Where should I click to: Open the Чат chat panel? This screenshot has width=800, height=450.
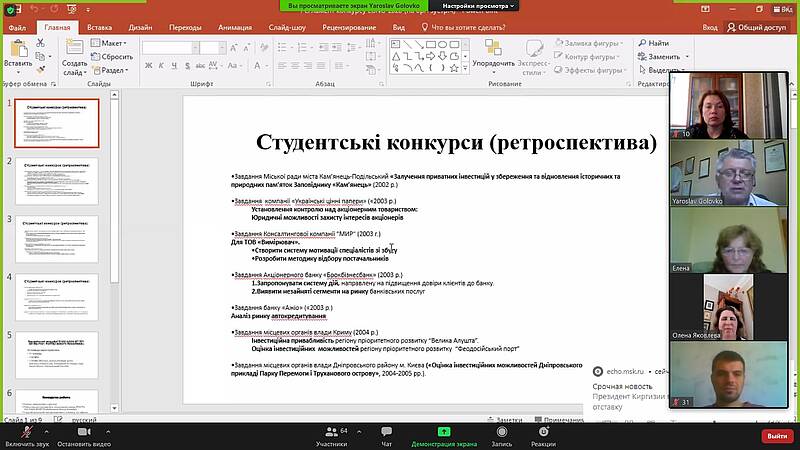point(386,437)
